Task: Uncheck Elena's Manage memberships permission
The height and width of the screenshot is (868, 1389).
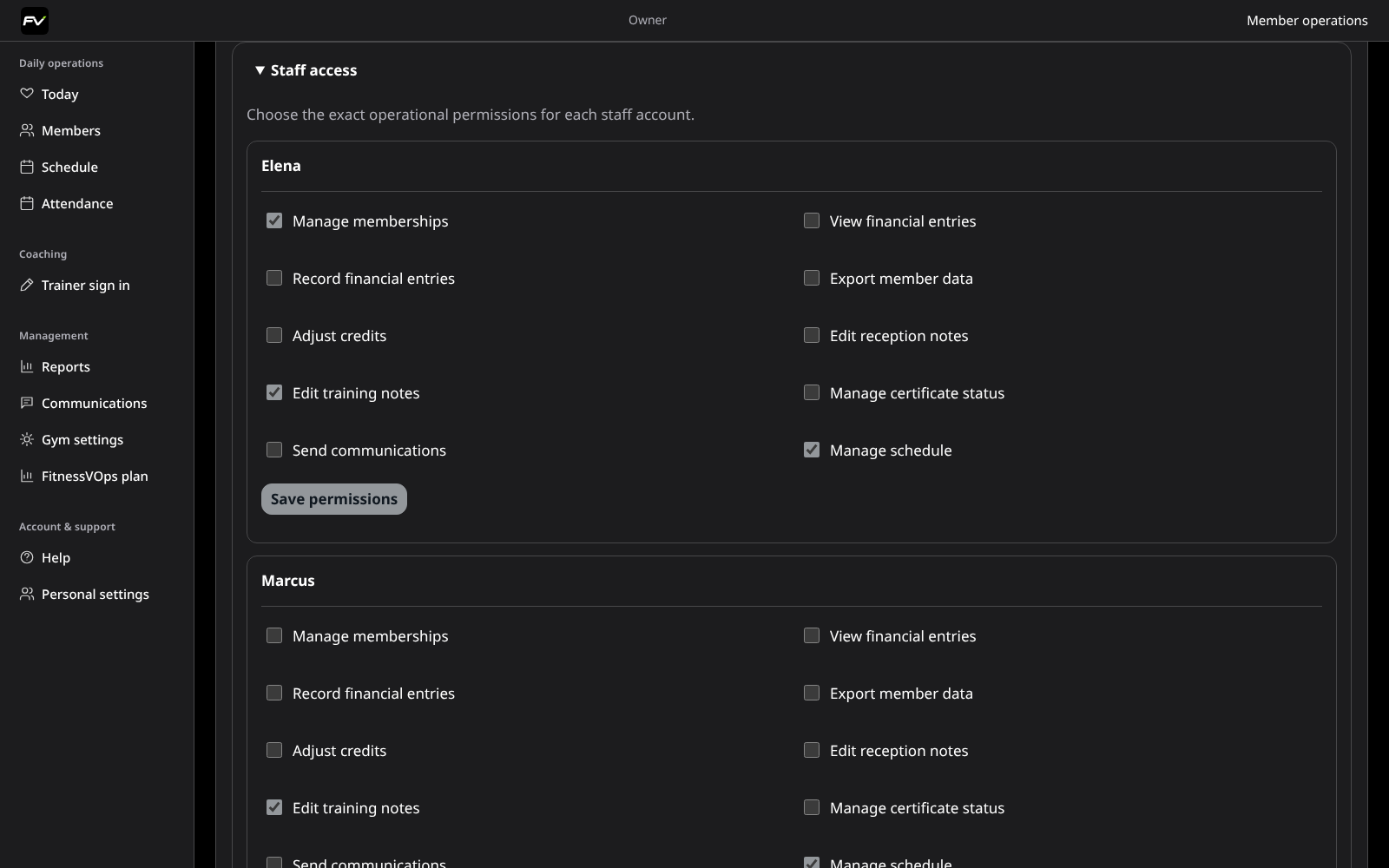Action: (x=274, y=220)
